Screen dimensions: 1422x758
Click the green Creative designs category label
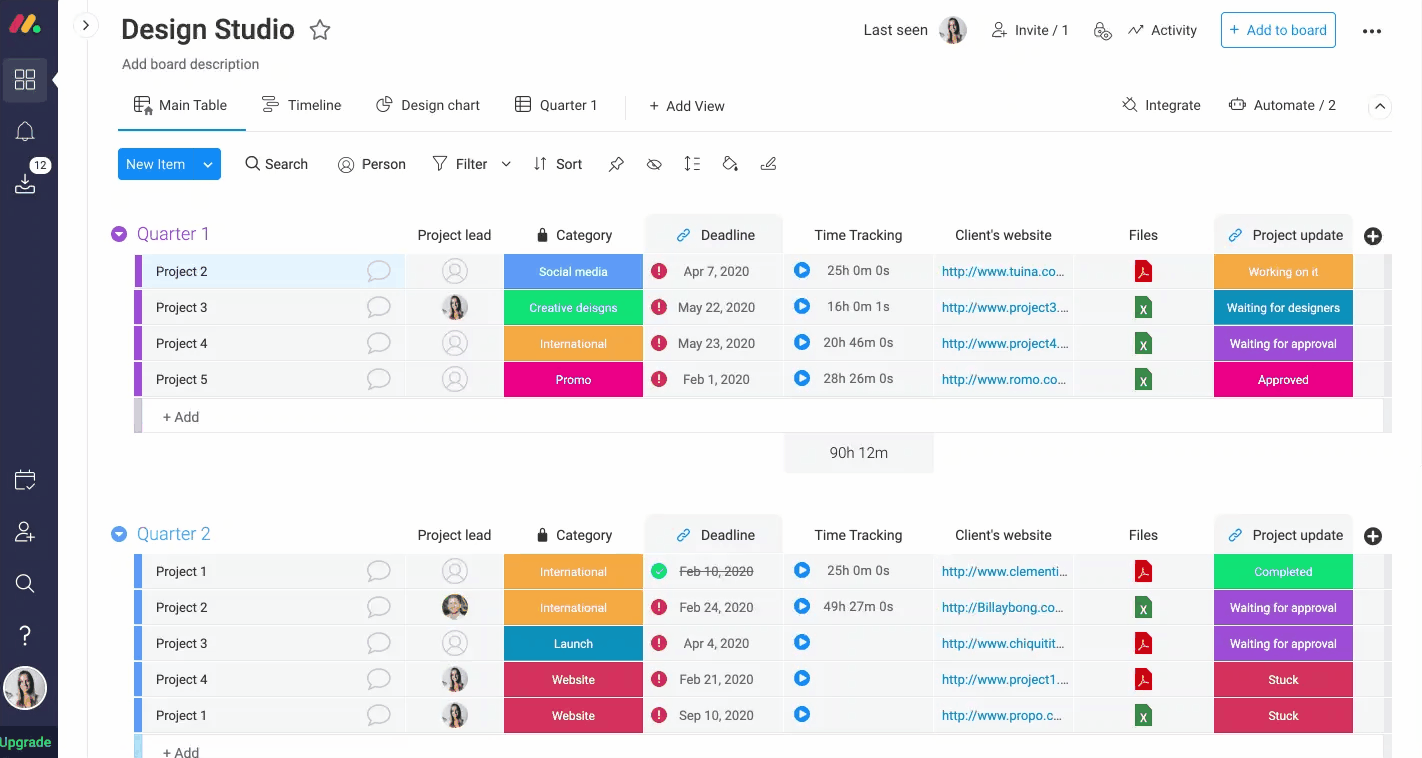[573, 307]
